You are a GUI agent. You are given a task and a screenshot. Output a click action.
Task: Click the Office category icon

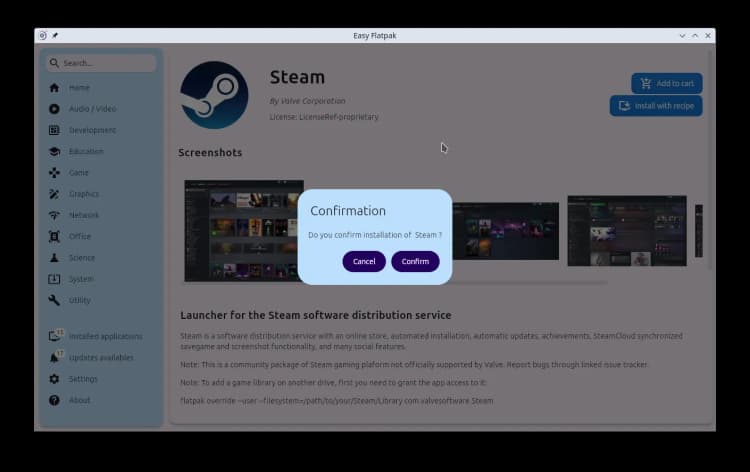[54, 236]
